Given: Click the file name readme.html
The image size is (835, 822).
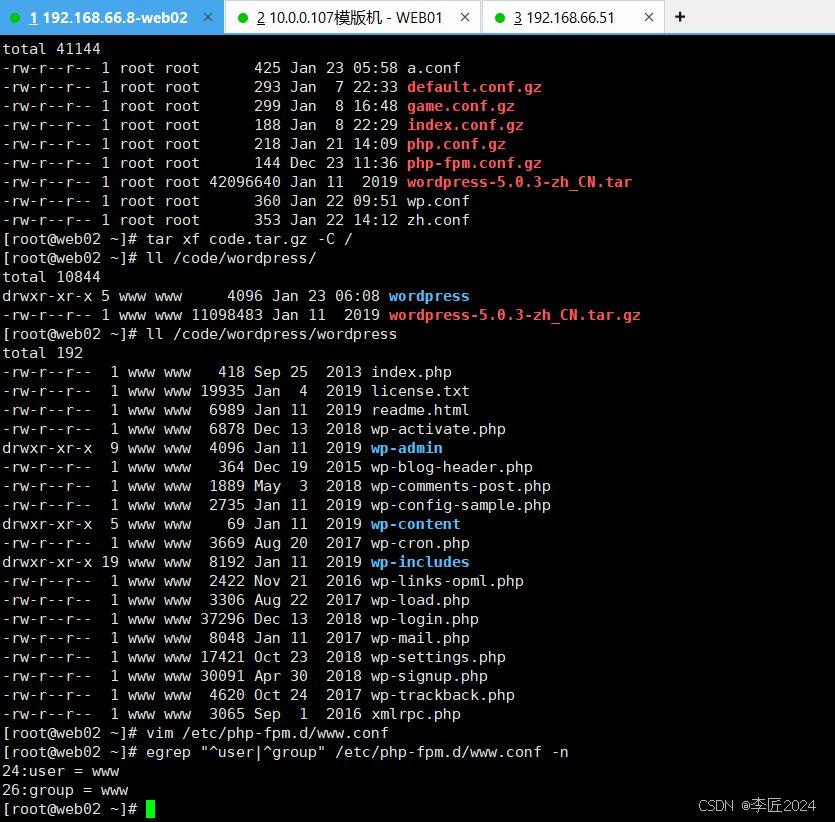Looking at the screenshot, I should (x=420, y=410).
